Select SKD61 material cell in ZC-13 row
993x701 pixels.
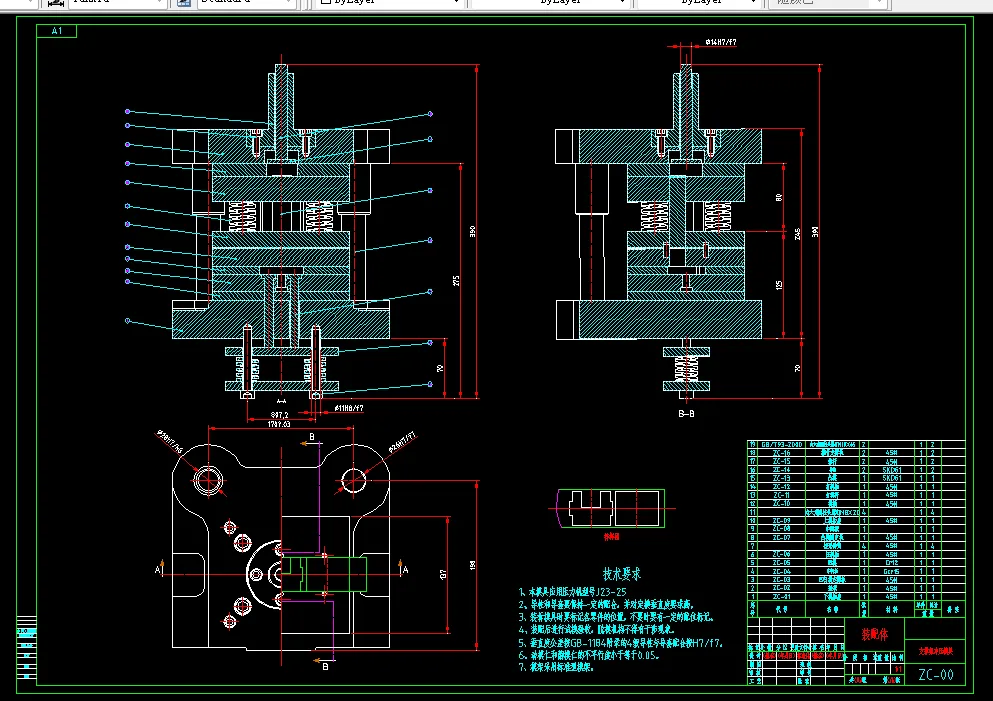point(892,478)
